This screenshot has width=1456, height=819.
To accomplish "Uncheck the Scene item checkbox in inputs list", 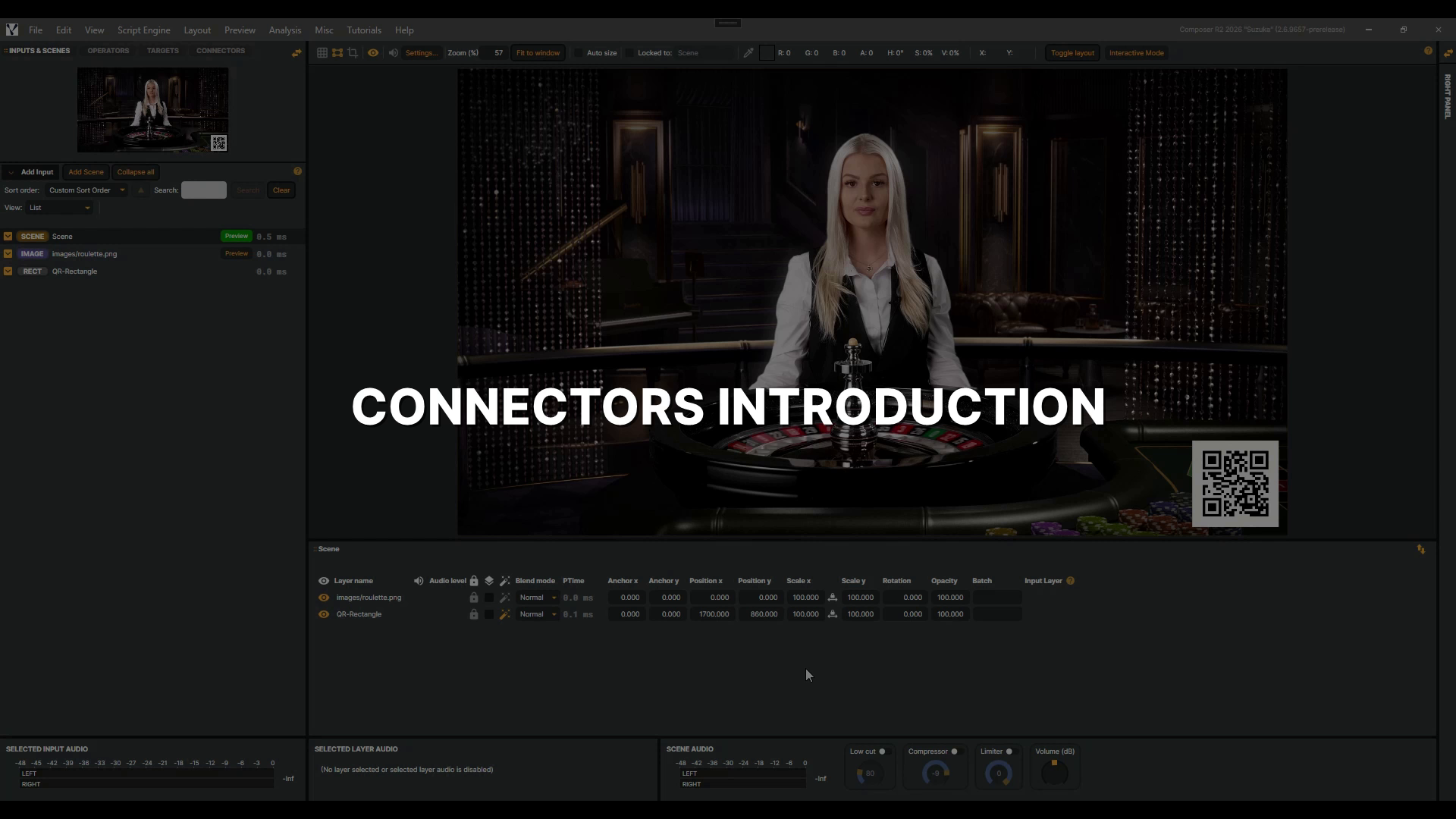I will pos(8,237).
